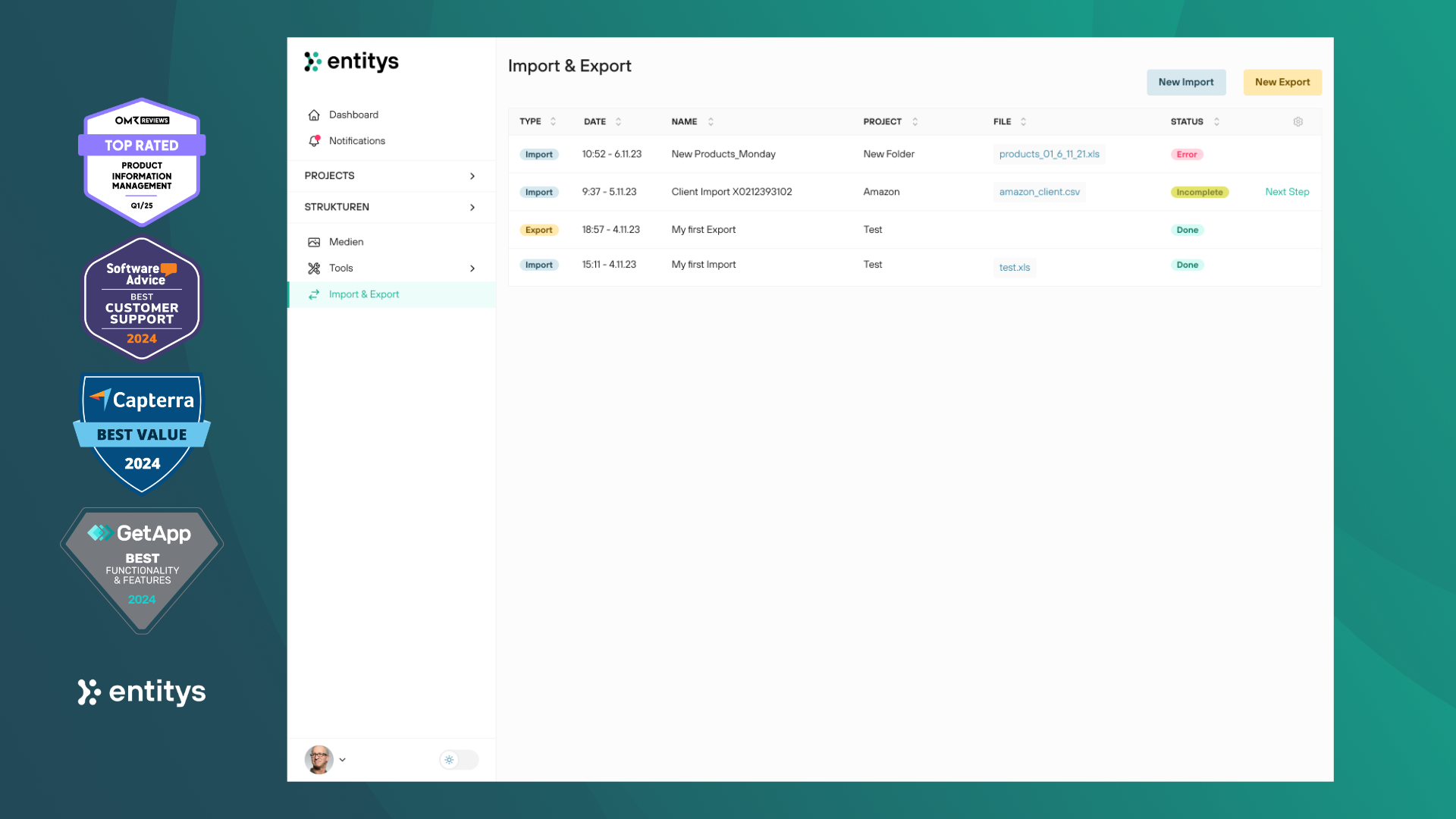Click the New Import button
The image size is (1456, 819).
point(1185,82)
